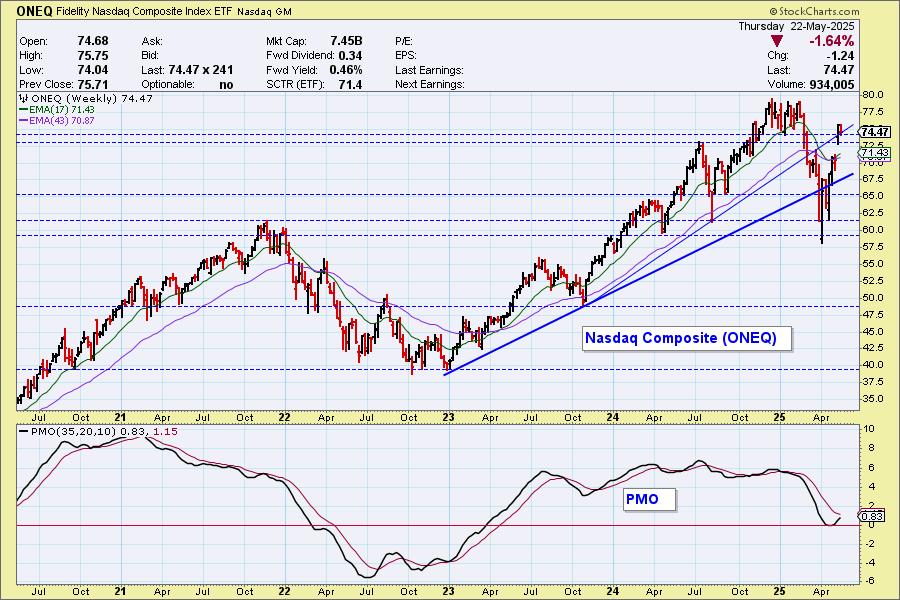Click the Thursday 22-May-2025 date
Image resolution: width=900 pixels, height=600 pixels.
point(796,26)
